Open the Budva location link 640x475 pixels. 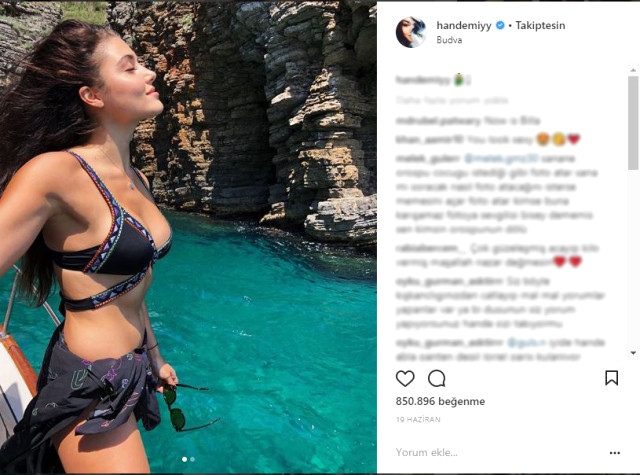point(449,40)
